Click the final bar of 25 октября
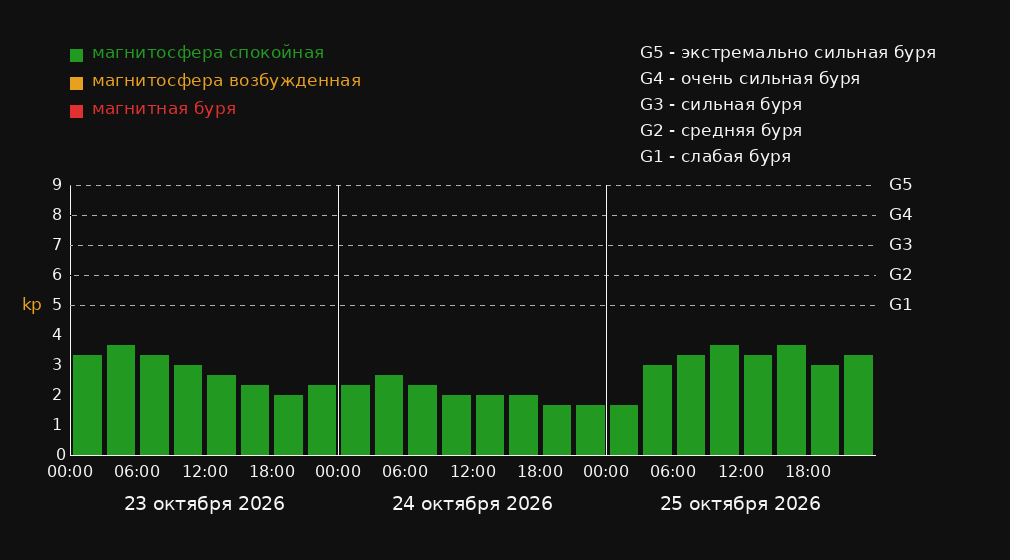The width and height of the screenshot is (1010, 560). coord(858,405)
